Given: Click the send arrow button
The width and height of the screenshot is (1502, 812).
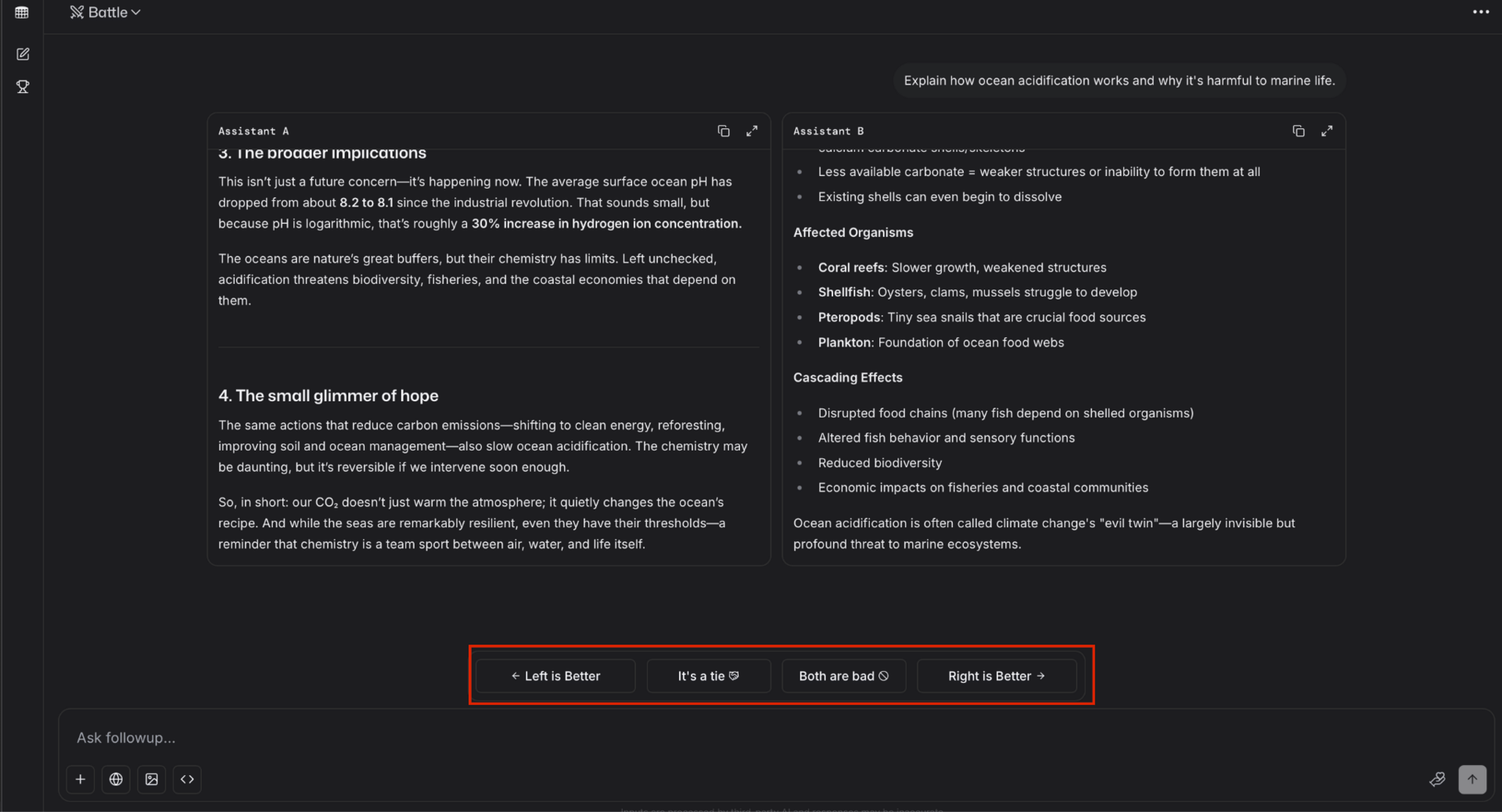Looking at the screenshot, I should pyautogui.click(x=1471, y=779).
